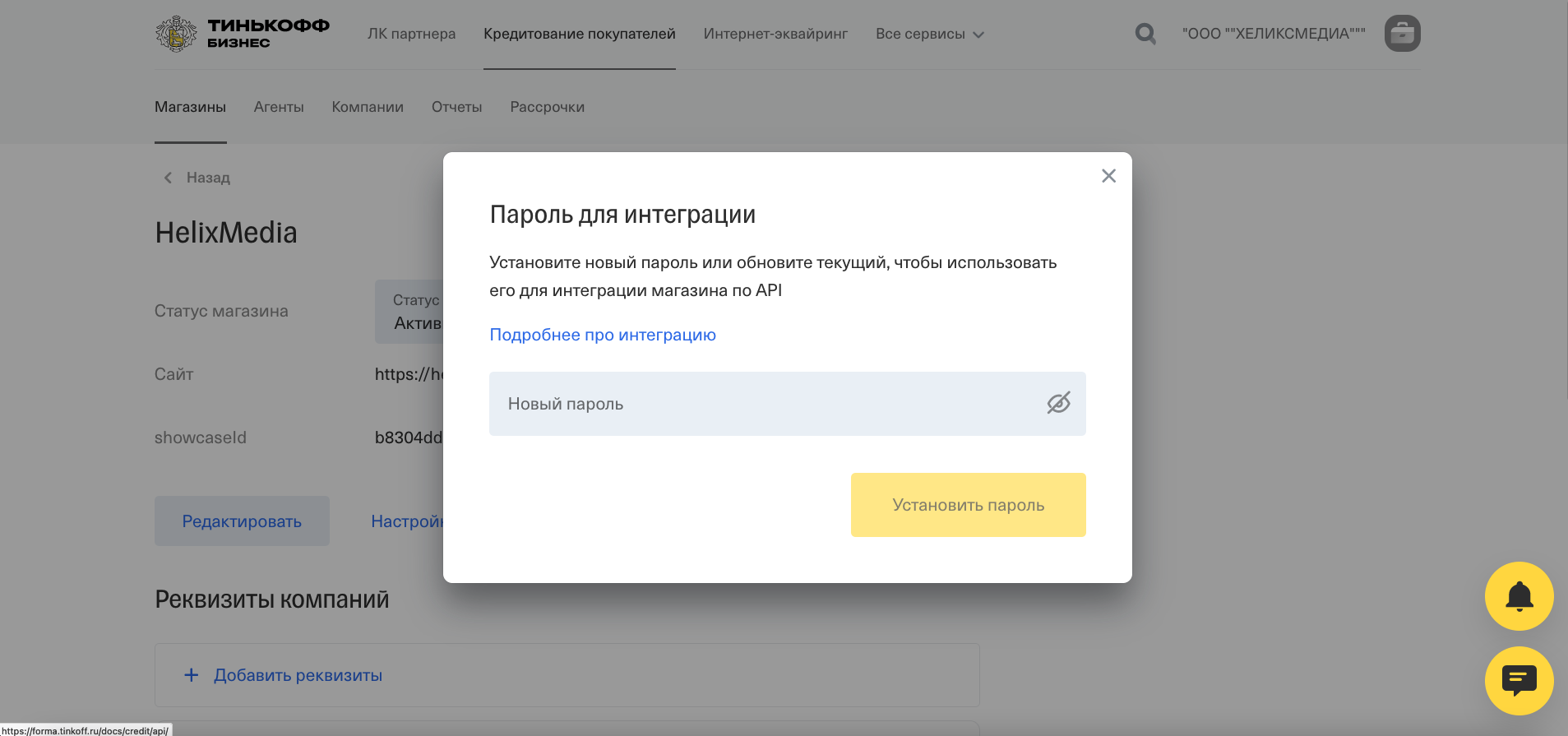
Task: Close the integration password dialog
Action: tap(1108, 176)
